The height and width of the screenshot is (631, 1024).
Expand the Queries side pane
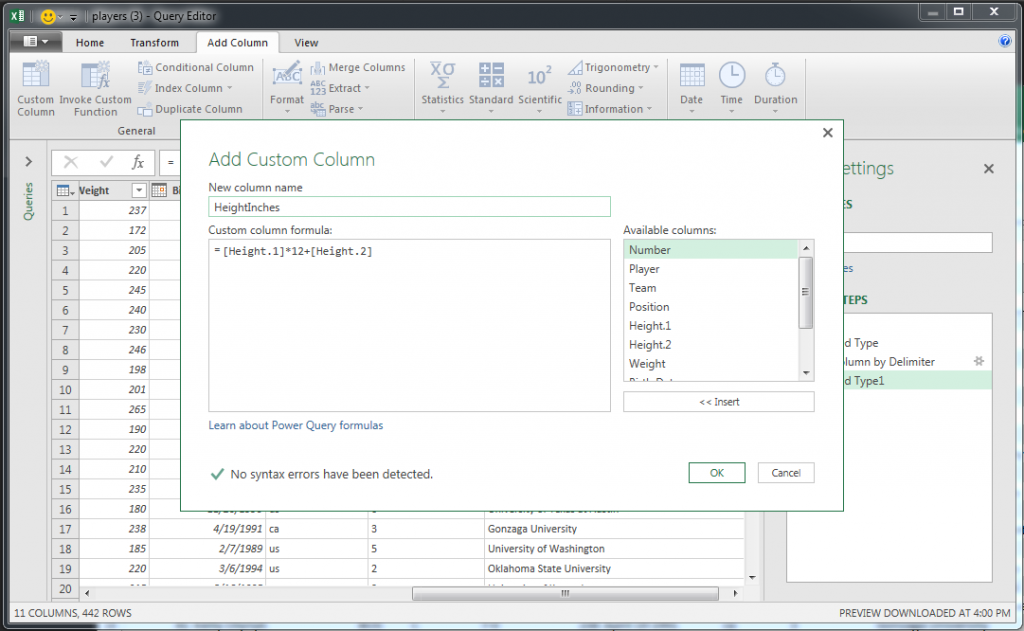pos(28,161)
